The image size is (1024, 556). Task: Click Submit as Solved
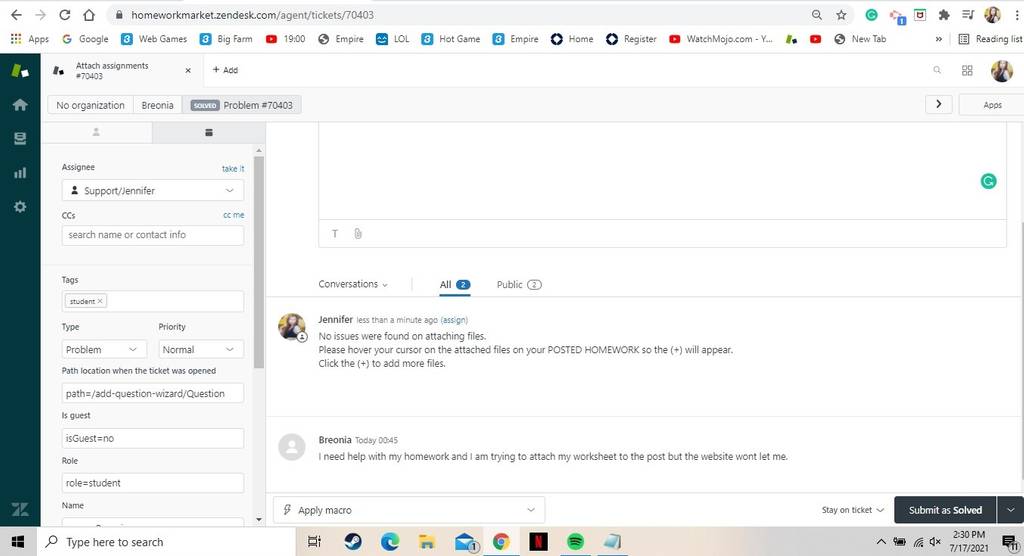coord(944,510)
